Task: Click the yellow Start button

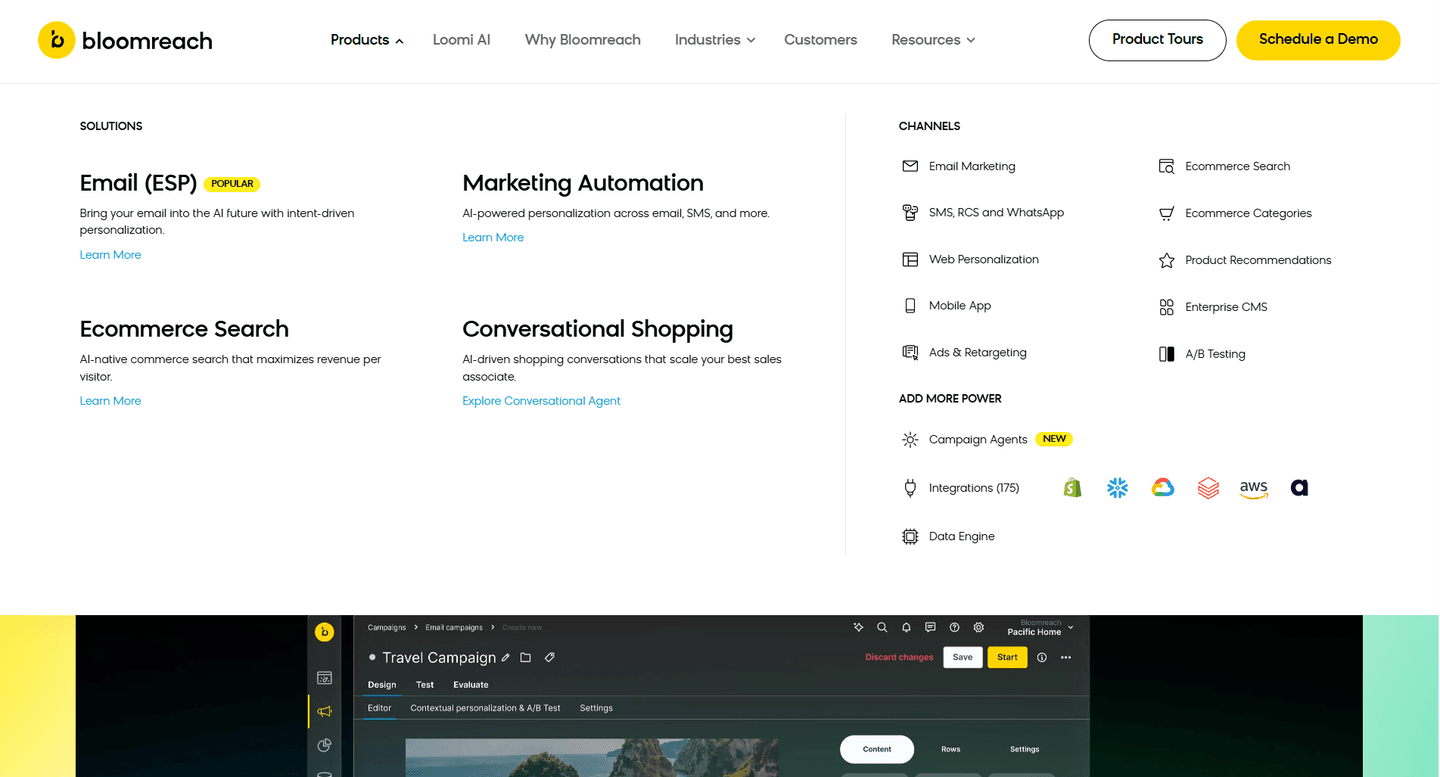Action: (1007, 657)
